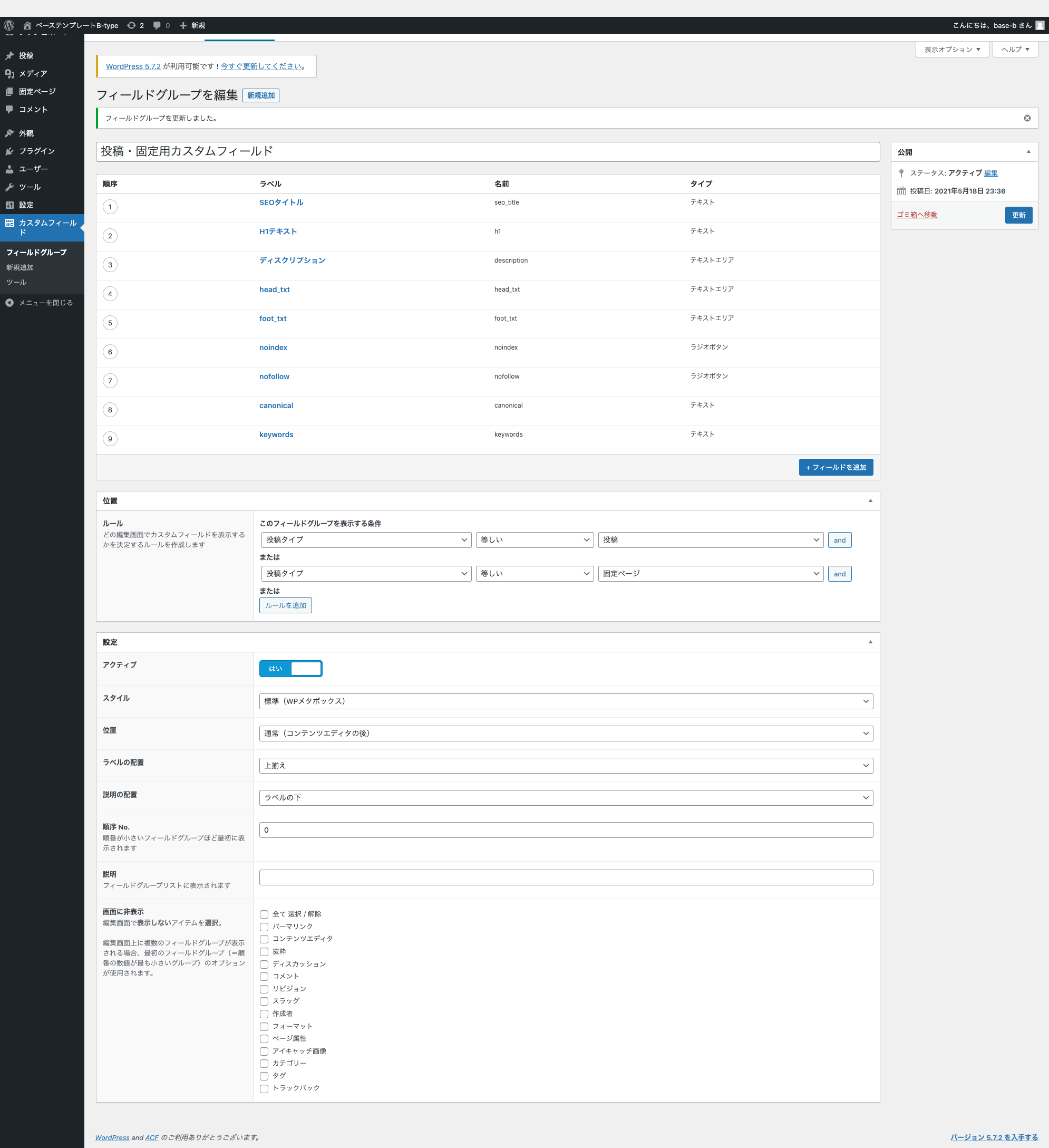Viewport: 1049px width, 1148px height.
Task: Click the plus icon for 新規
Action: (183, 25)
